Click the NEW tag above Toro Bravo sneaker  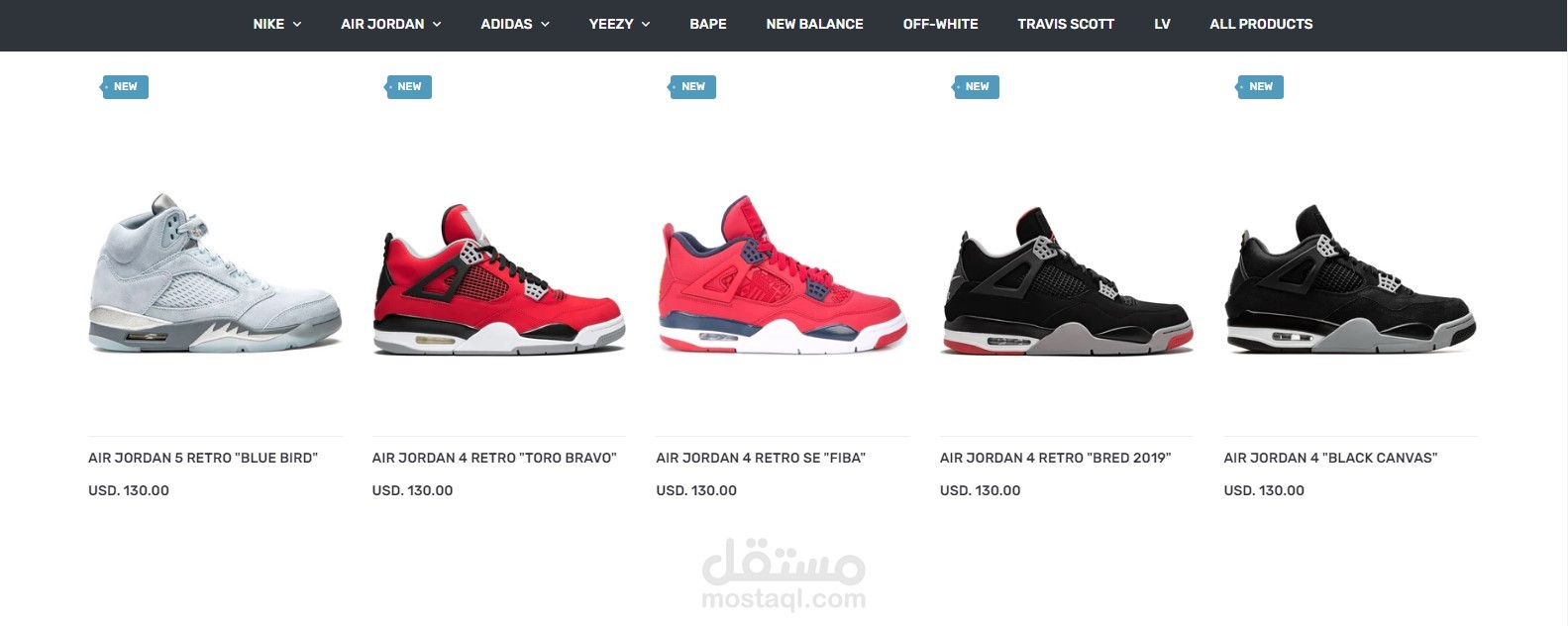click(x=408, y=87)
